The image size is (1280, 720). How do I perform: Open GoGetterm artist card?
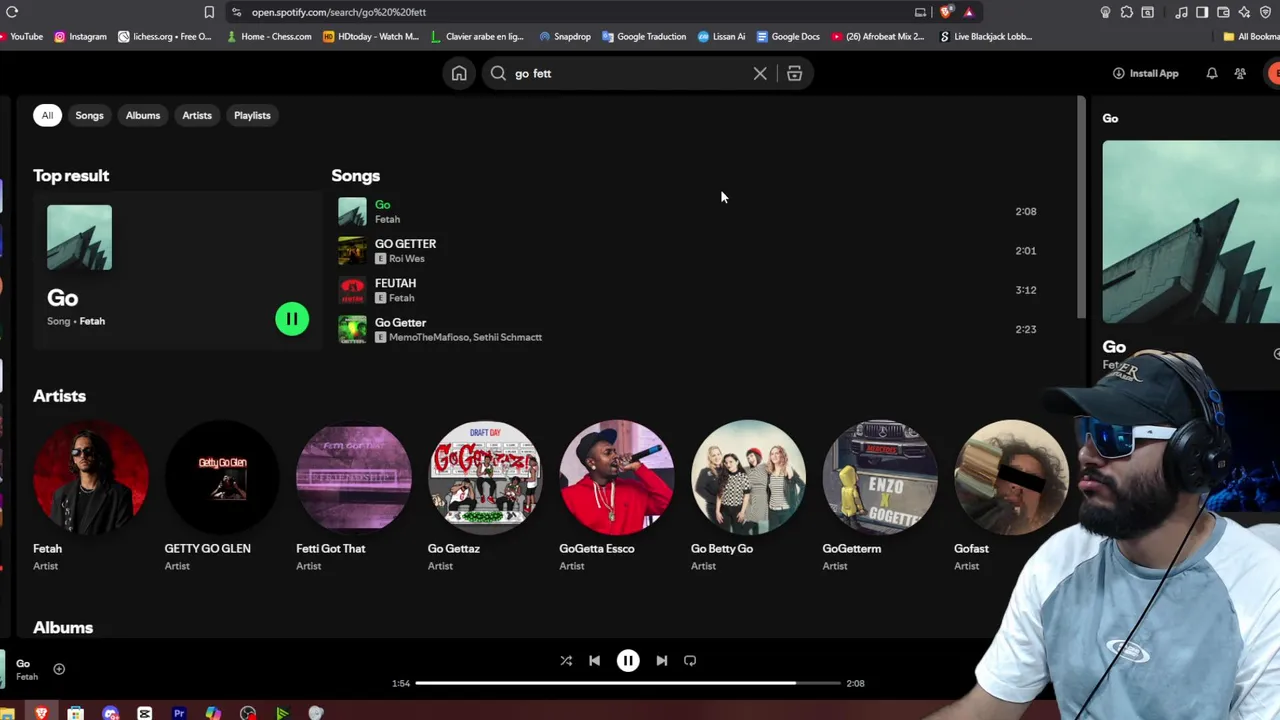click(x=880, y=496)
